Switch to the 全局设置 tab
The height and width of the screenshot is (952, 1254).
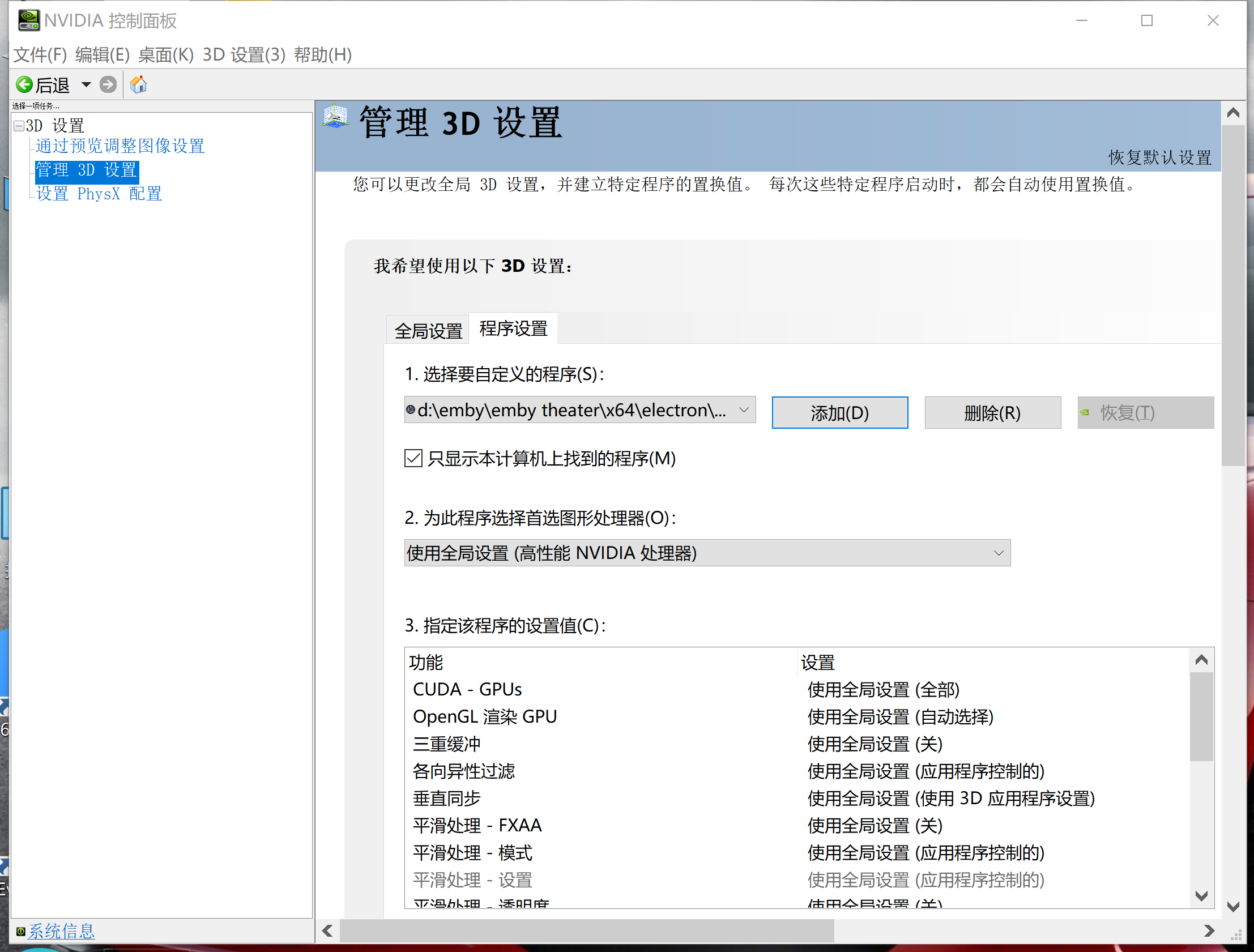tap(429, 331)
